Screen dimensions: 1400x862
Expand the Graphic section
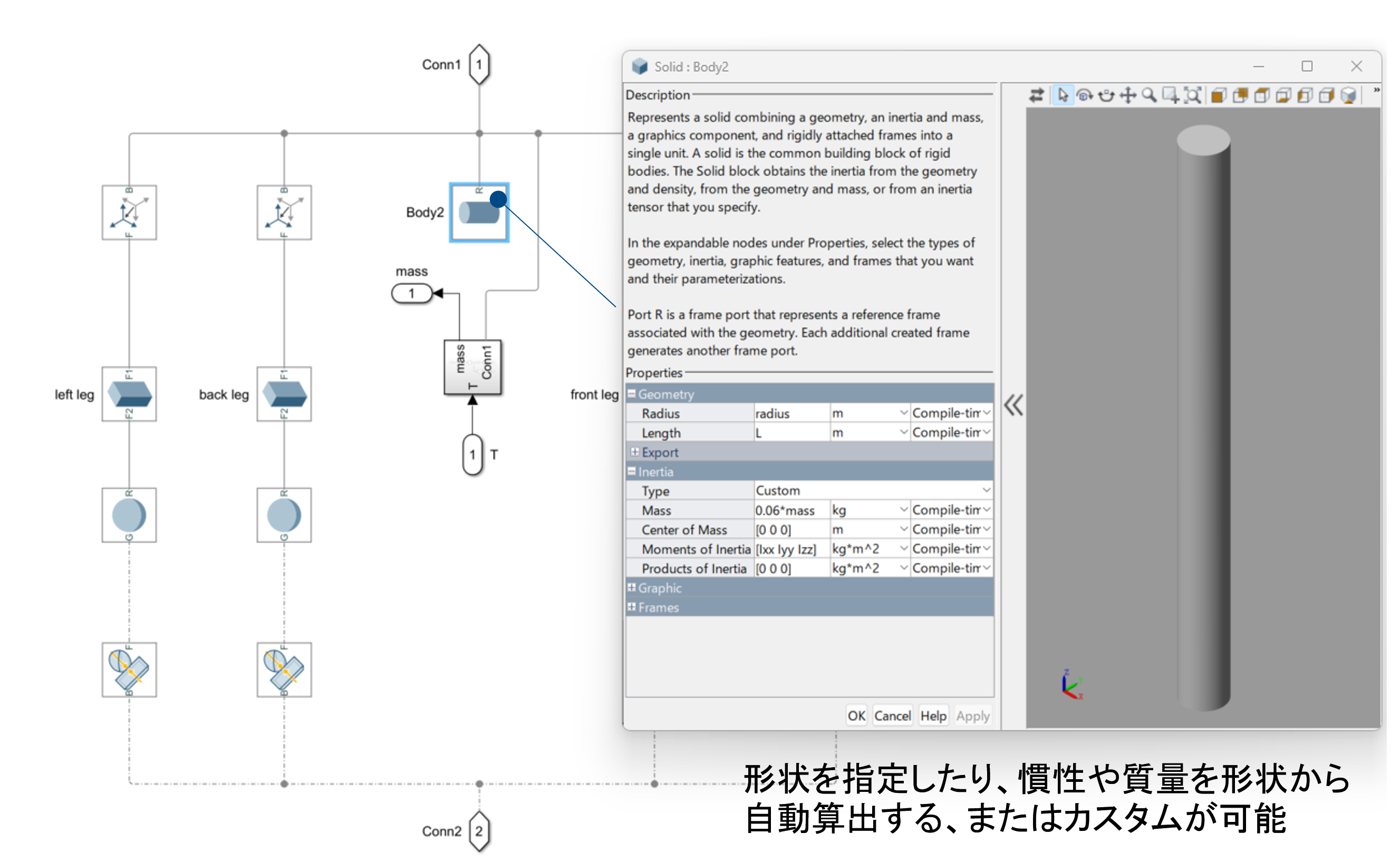(632, 587)
